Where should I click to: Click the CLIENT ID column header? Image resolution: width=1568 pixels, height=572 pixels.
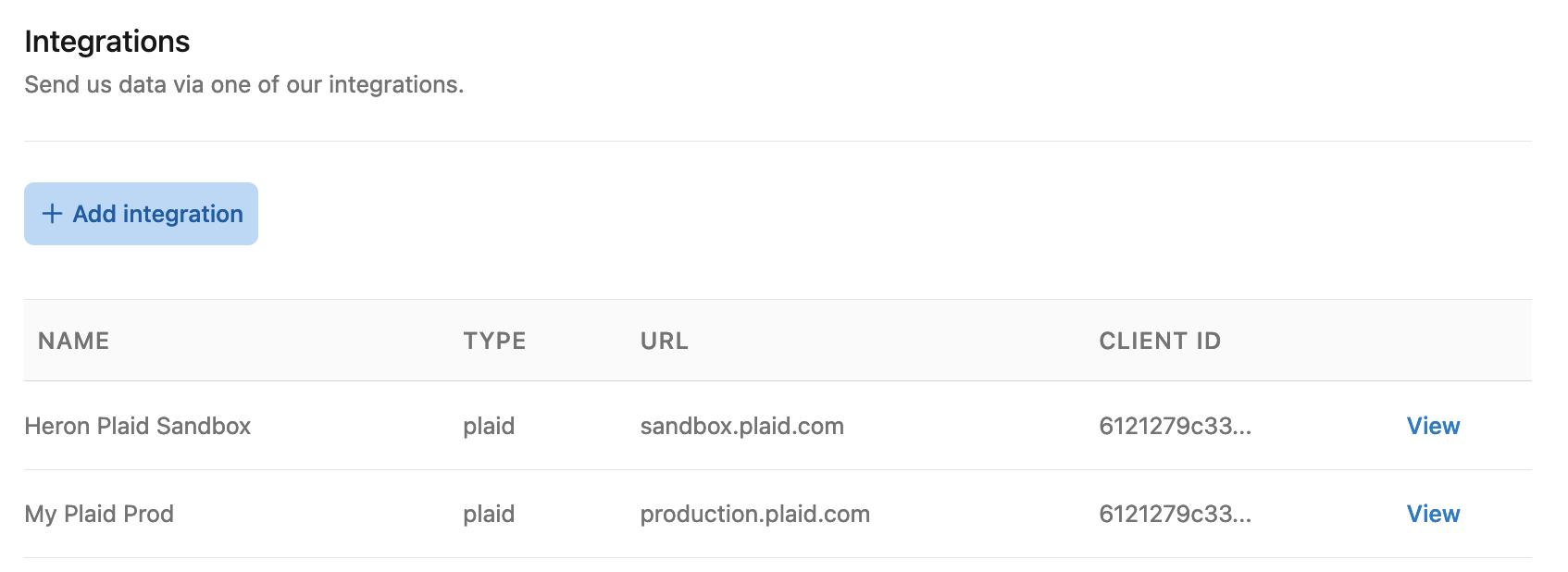(x=1160, y=341)
